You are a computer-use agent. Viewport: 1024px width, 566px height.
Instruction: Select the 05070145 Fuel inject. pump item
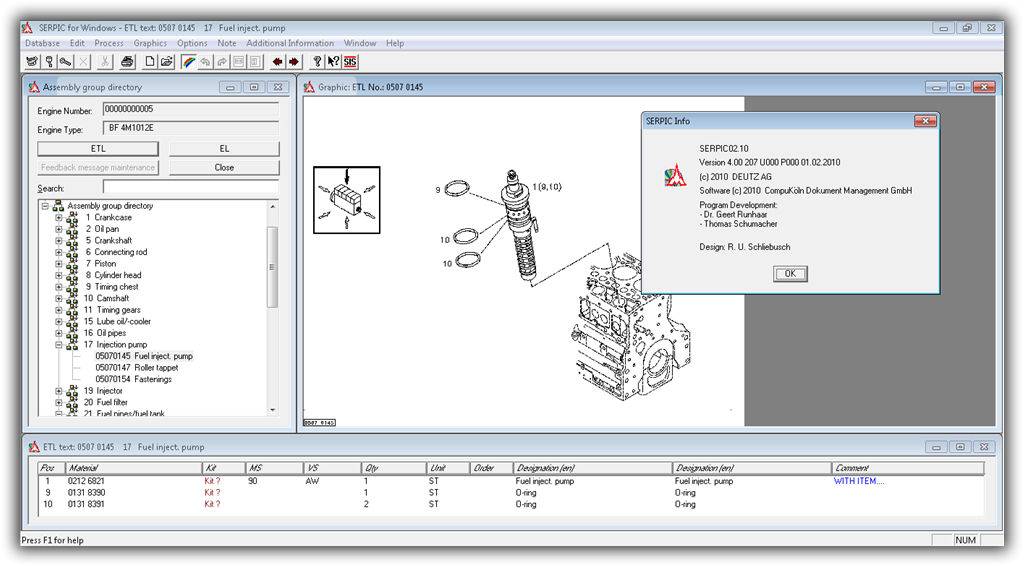[x=144, y=356]
